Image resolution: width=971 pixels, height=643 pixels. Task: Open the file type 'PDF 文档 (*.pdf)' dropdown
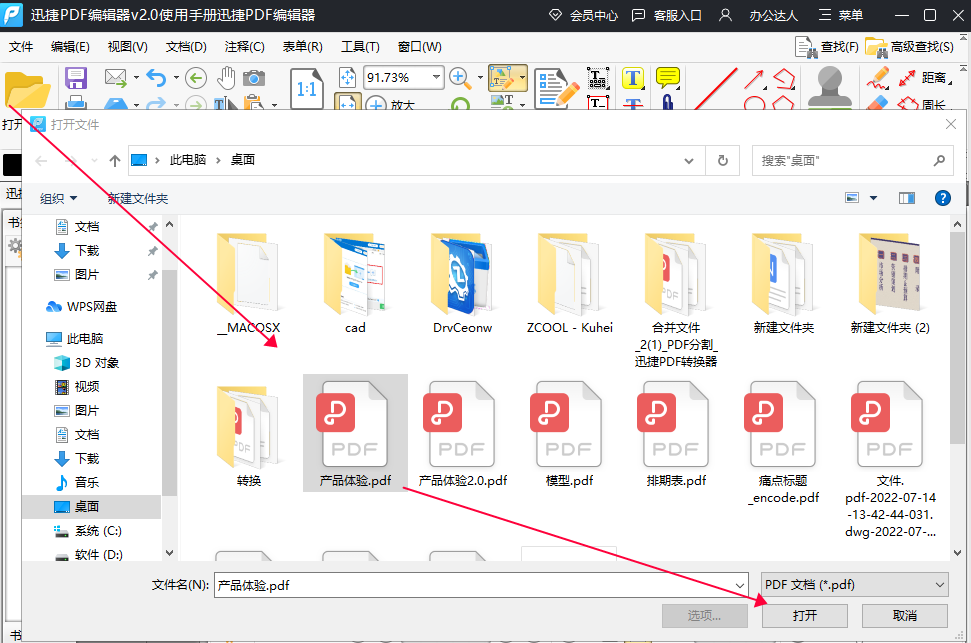pyautogui.click(x=855, y=585)
